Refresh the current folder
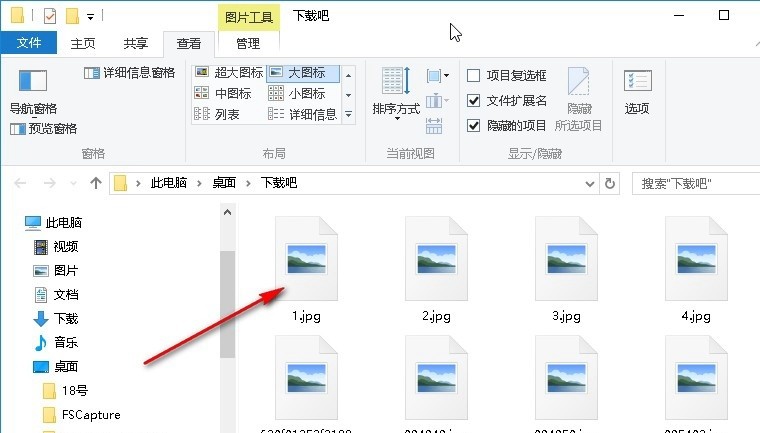 610,184
